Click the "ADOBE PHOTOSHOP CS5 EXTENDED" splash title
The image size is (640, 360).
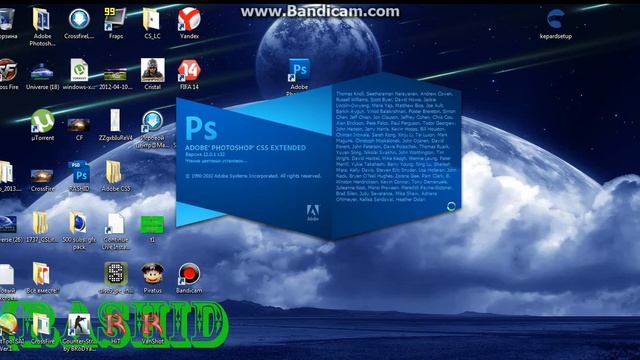pos(245,148)
